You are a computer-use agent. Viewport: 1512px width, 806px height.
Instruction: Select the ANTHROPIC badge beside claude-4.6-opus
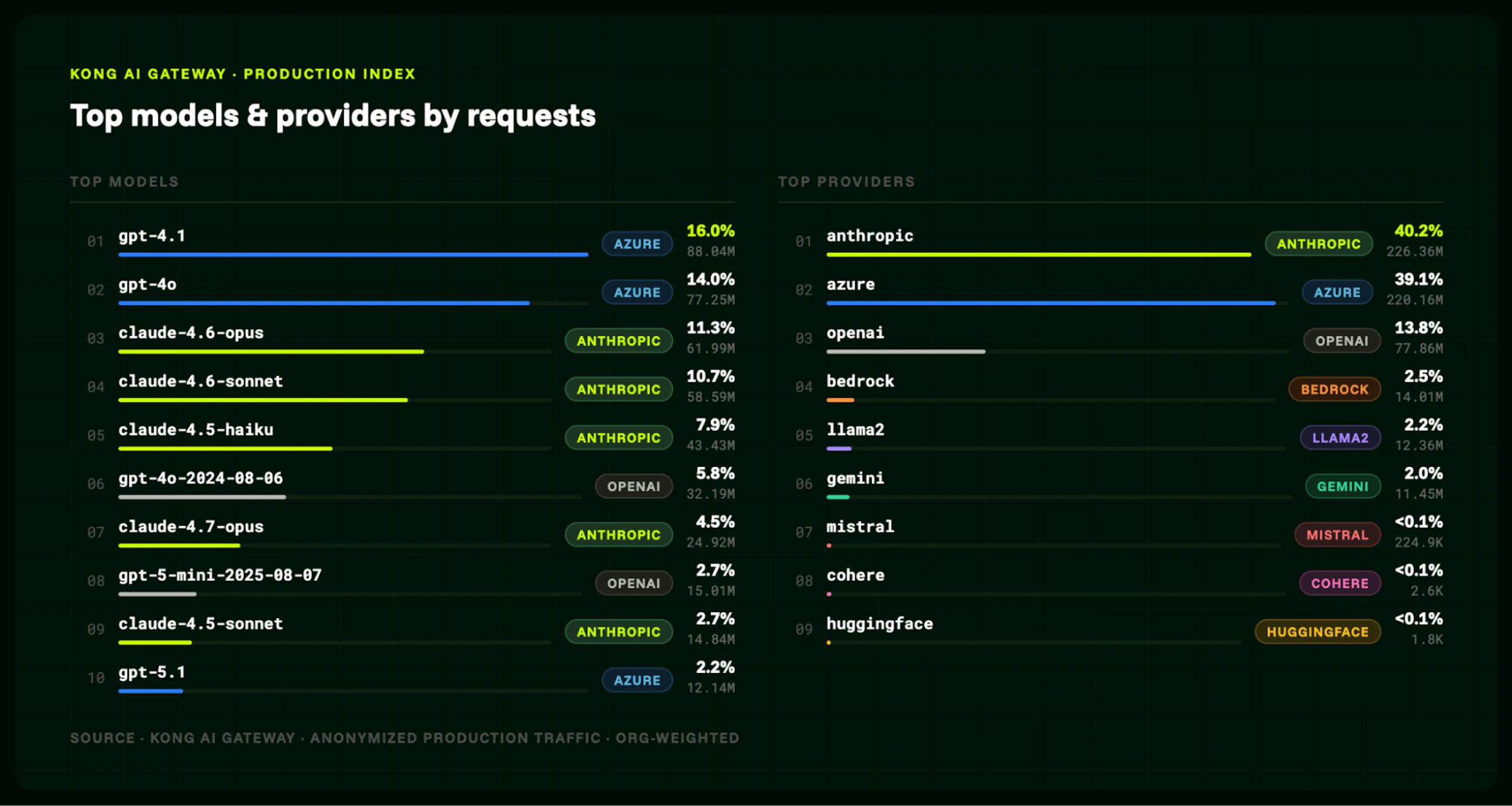click(x=619, y=340)
